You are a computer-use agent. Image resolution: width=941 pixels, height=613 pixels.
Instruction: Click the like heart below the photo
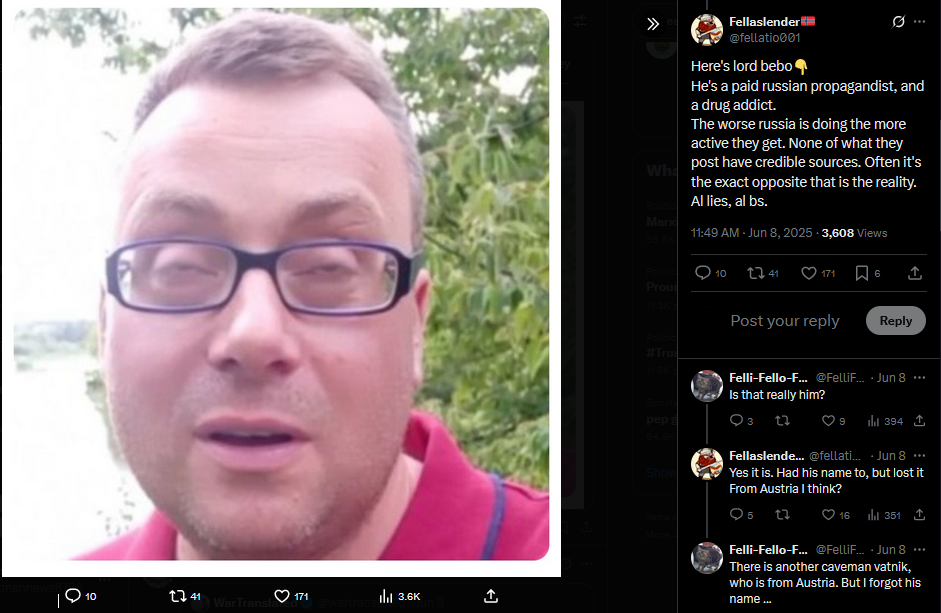point(282,596)
